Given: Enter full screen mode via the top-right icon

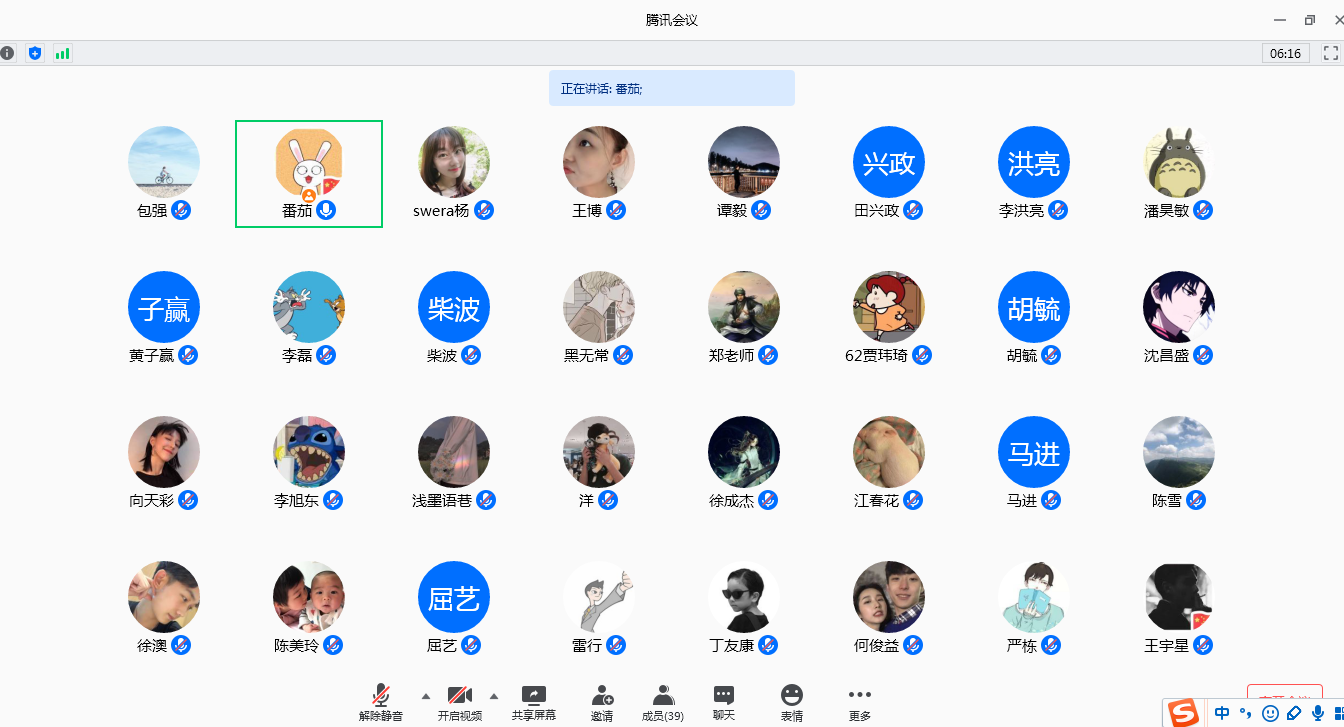Looking at the screenshot, I should (x=1330, y=53).
